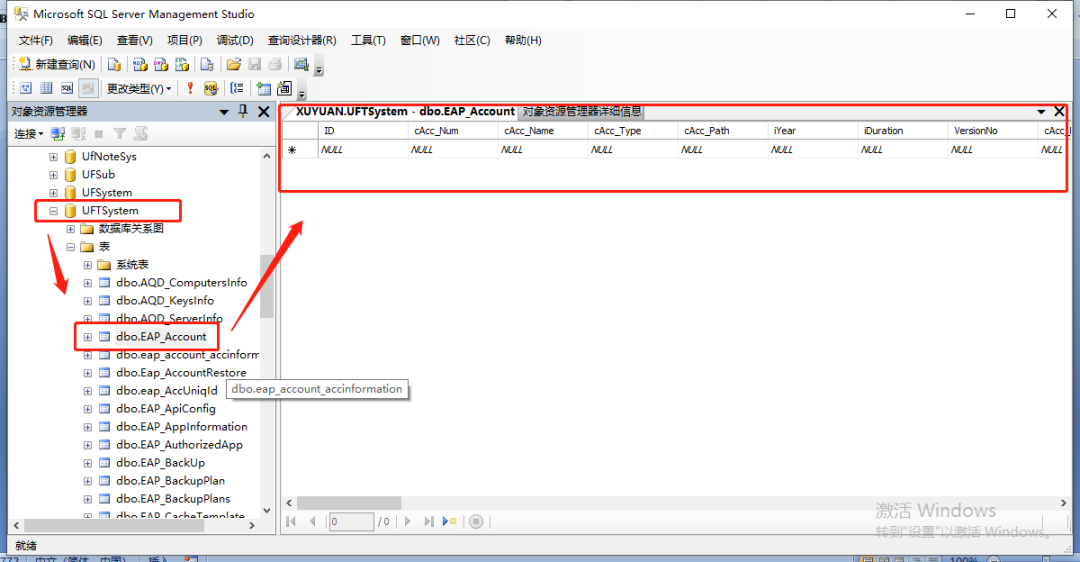Go to the next record button
Screen dimensions: 1080x562
tap(407, 522)
